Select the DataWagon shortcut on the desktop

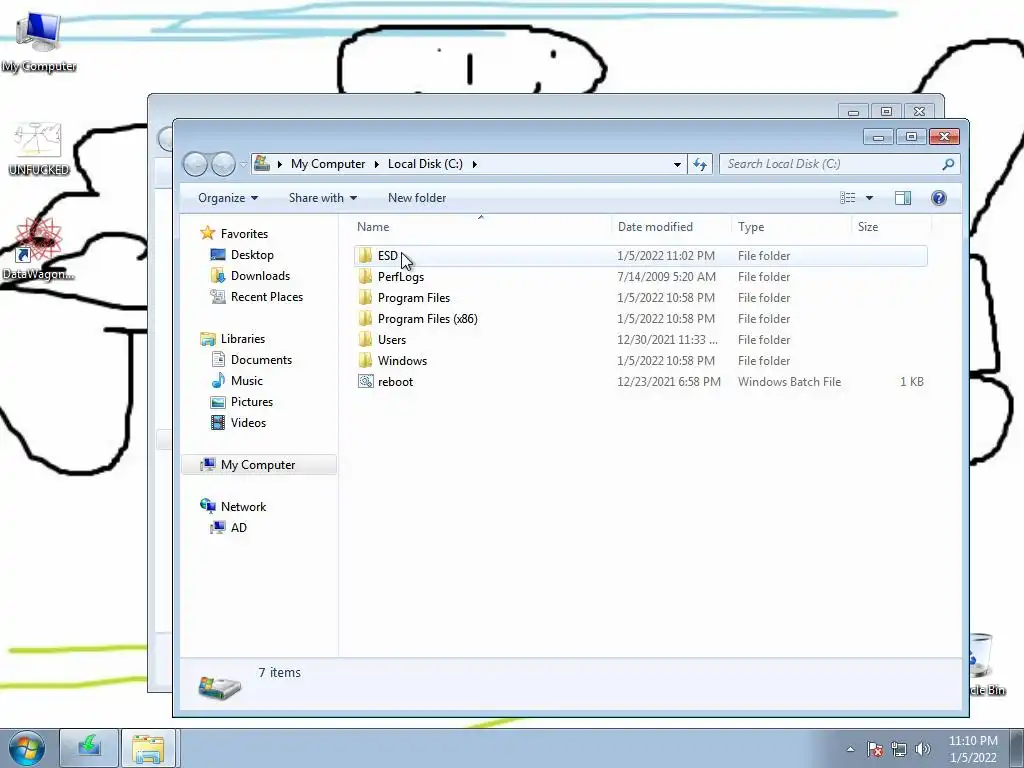38,249
